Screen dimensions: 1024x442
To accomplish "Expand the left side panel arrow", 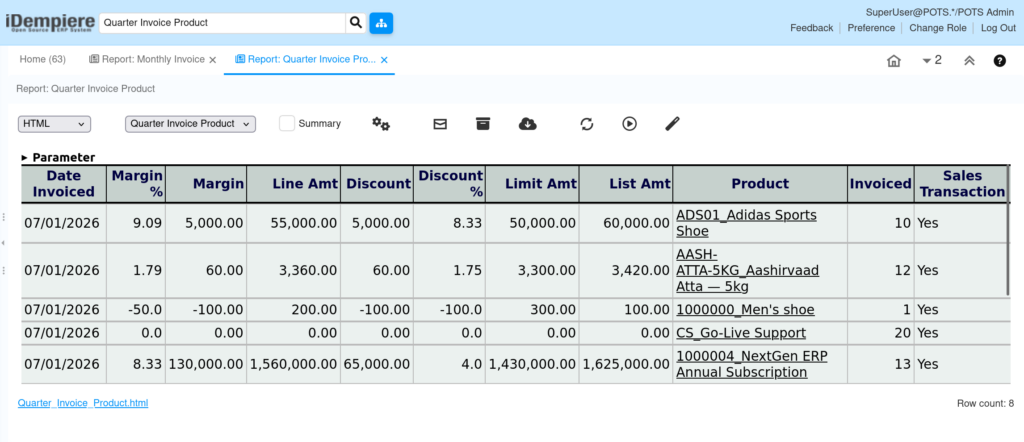I will [x=3, y=243].
